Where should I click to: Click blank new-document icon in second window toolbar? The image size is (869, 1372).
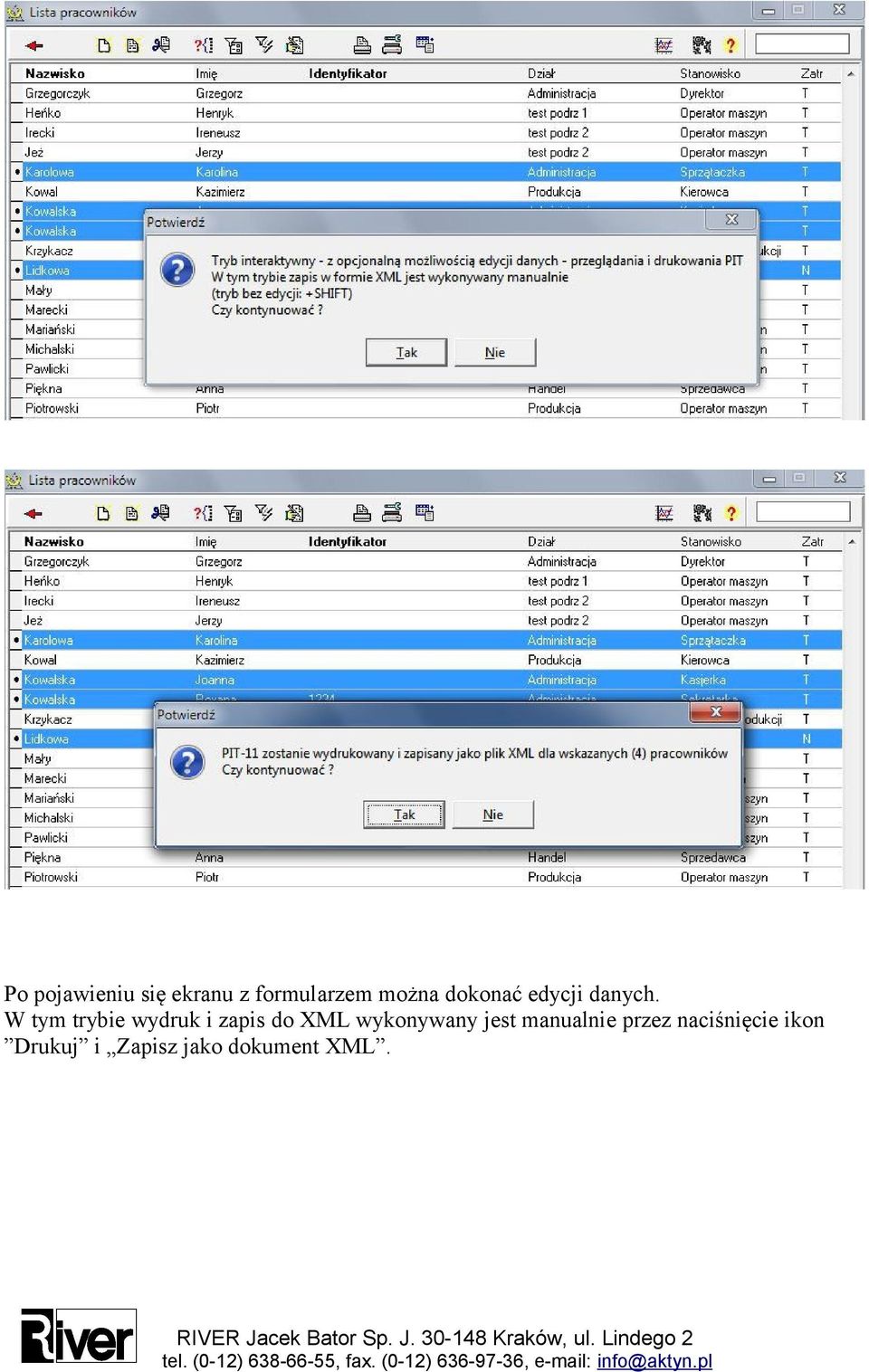[103, 513]
